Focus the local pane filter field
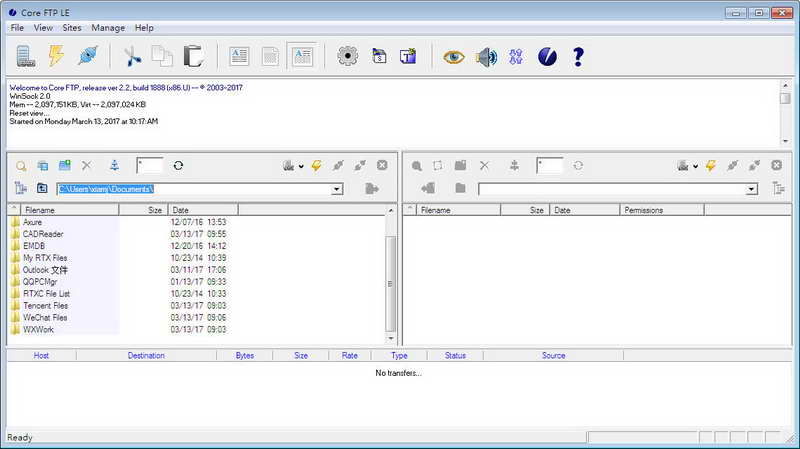Viewport: 800px width, 449px height. point(150,165)
